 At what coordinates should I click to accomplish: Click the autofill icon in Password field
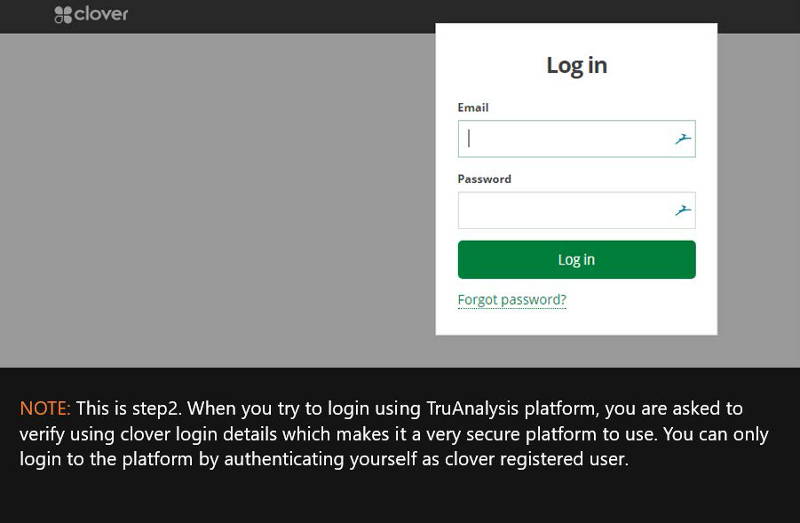pyautogui.click(x=683, y=210)
